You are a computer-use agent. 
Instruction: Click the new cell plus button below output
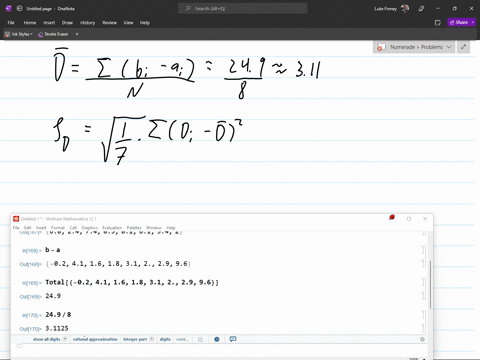19,345
